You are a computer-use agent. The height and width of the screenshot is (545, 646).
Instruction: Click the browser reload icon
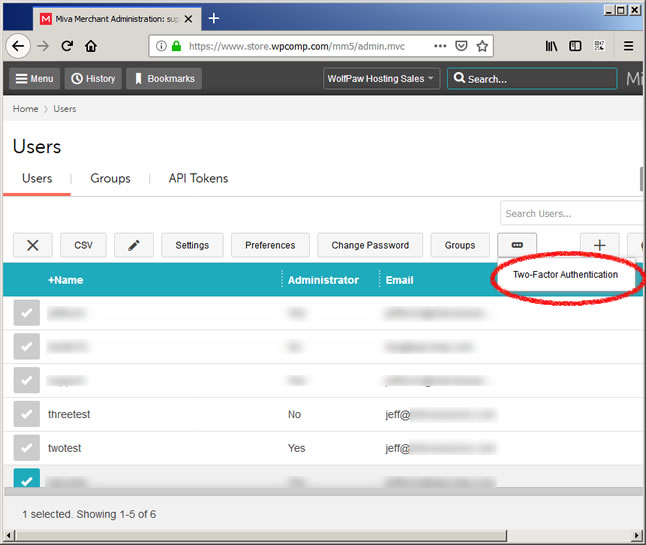[67, 46]
